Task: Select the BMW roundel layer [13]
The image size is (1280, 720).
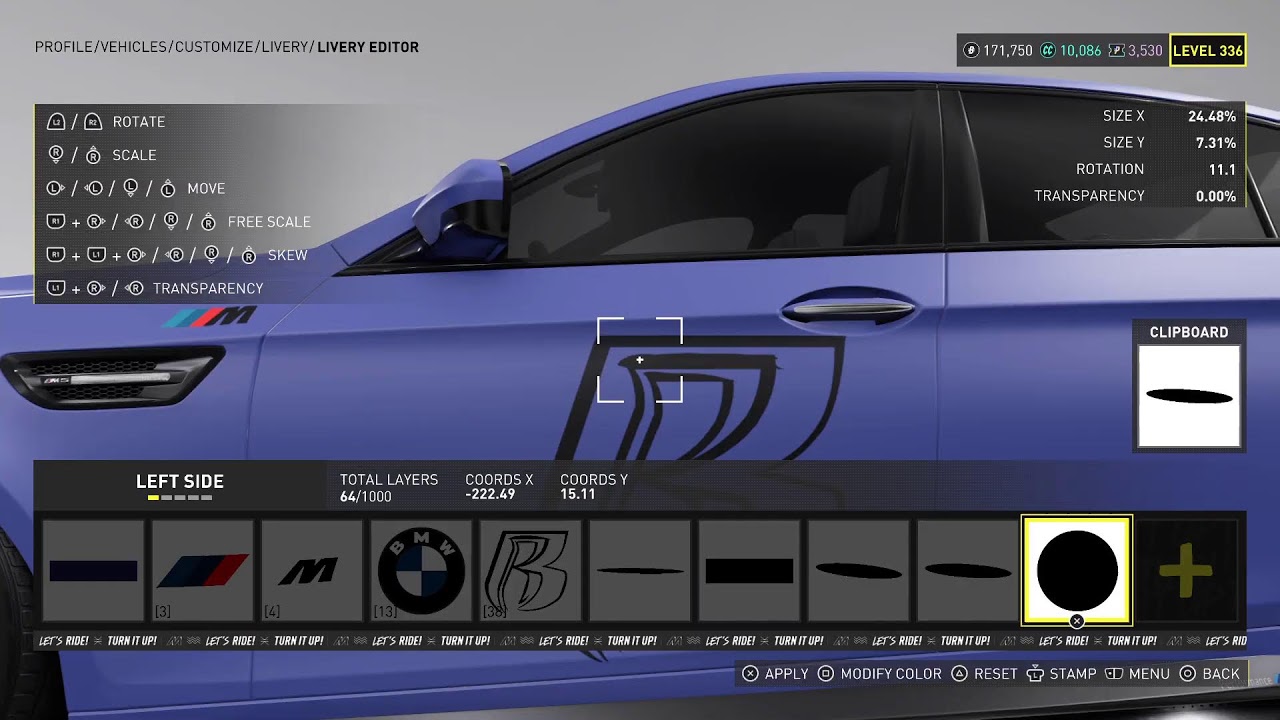Action: pyautogui.click(x=421, y=571)
